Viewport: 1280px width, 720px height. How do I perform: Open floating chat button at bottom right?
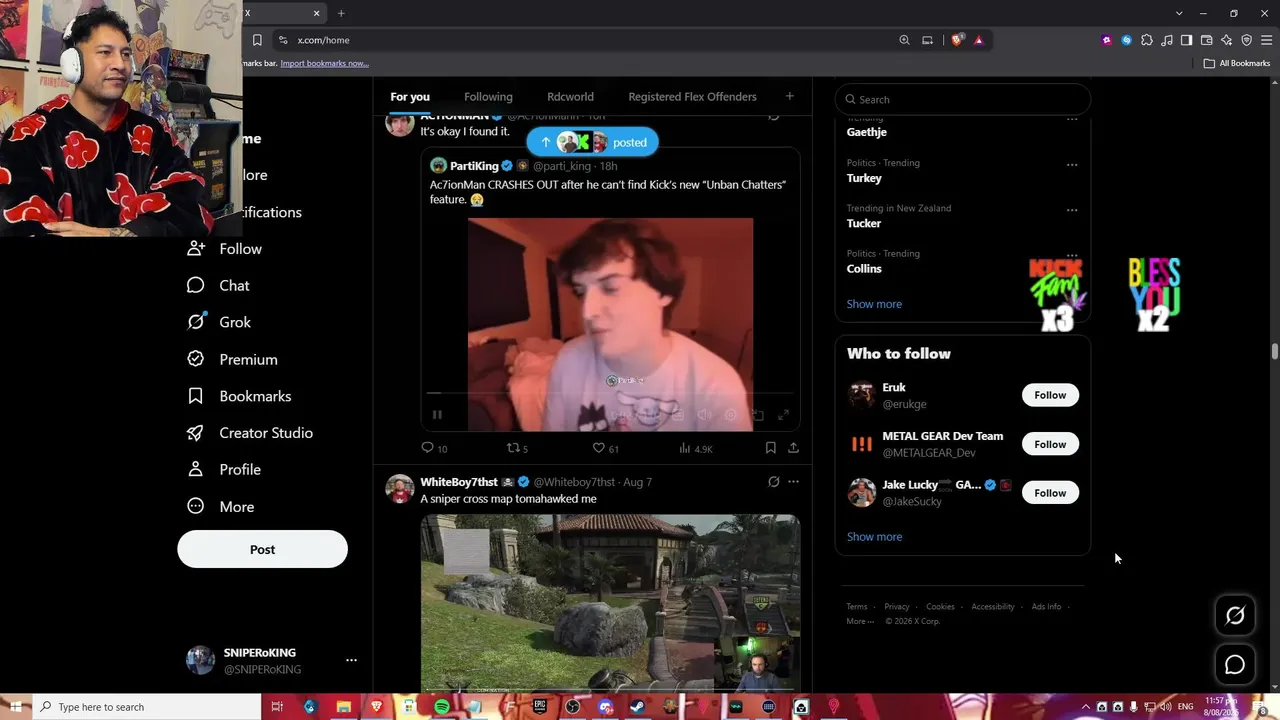1235,665
